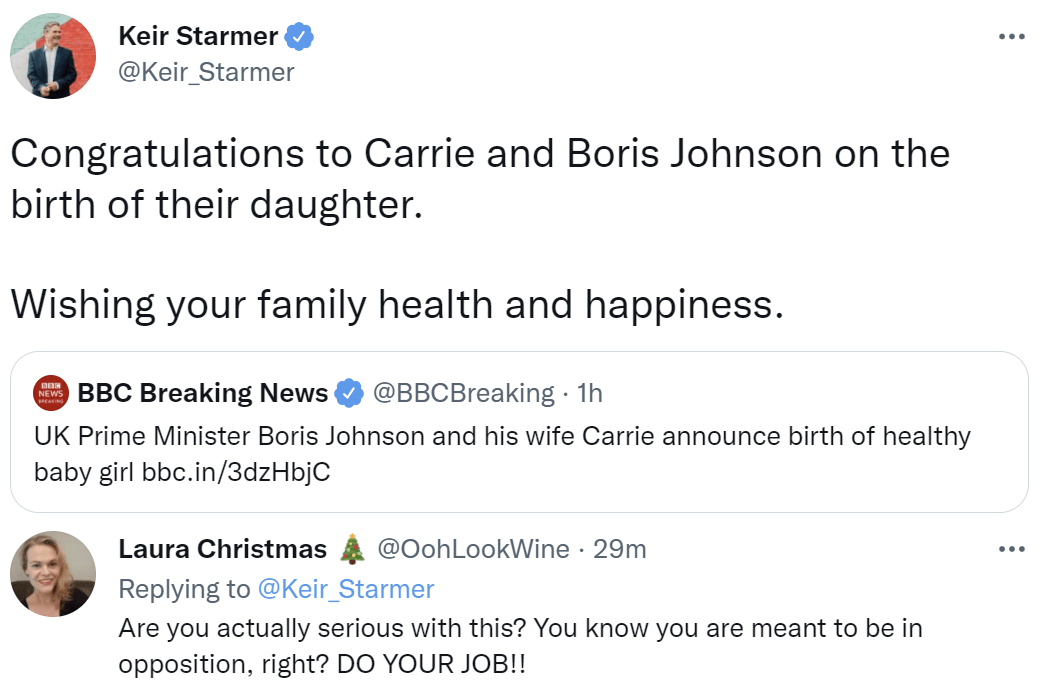This screenshot has width=1042, height=690.
Task: Click Keir Starmer's profile picture
Action: click(53, 56)
